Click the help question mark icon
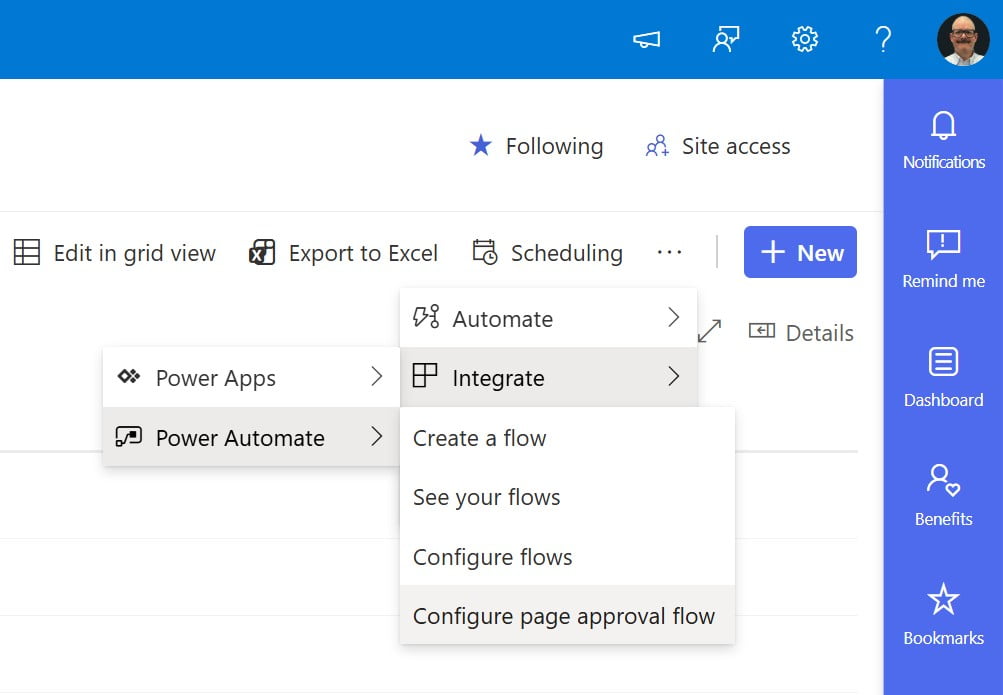Image resolution: width=1003 pixels, height=695 pixels. [x=882, y=40]
